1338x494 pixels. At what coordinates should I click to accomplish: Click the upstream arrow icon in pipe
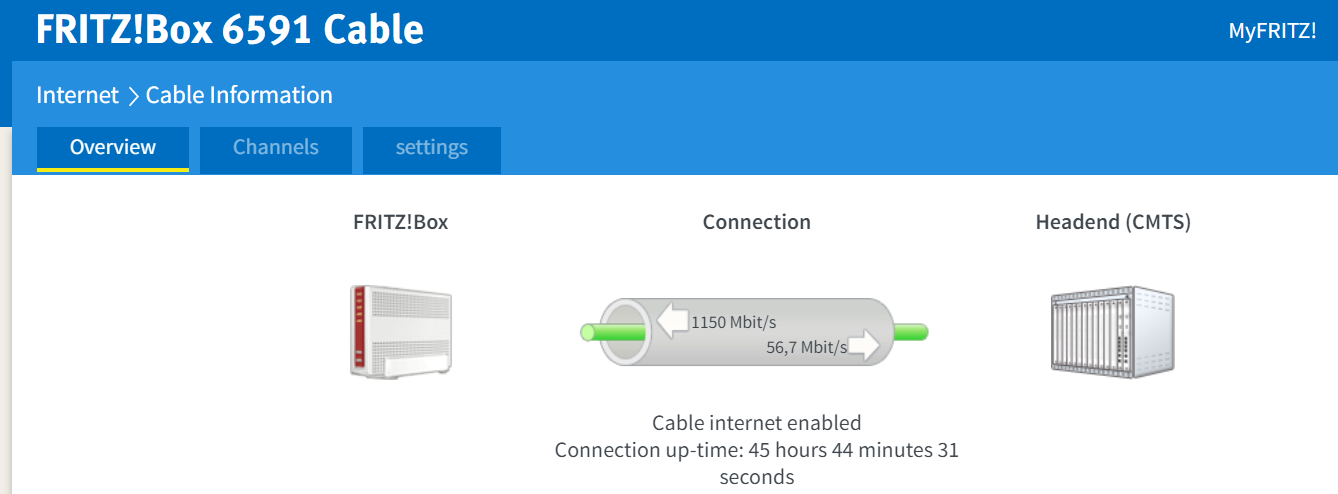click(863, 346)
